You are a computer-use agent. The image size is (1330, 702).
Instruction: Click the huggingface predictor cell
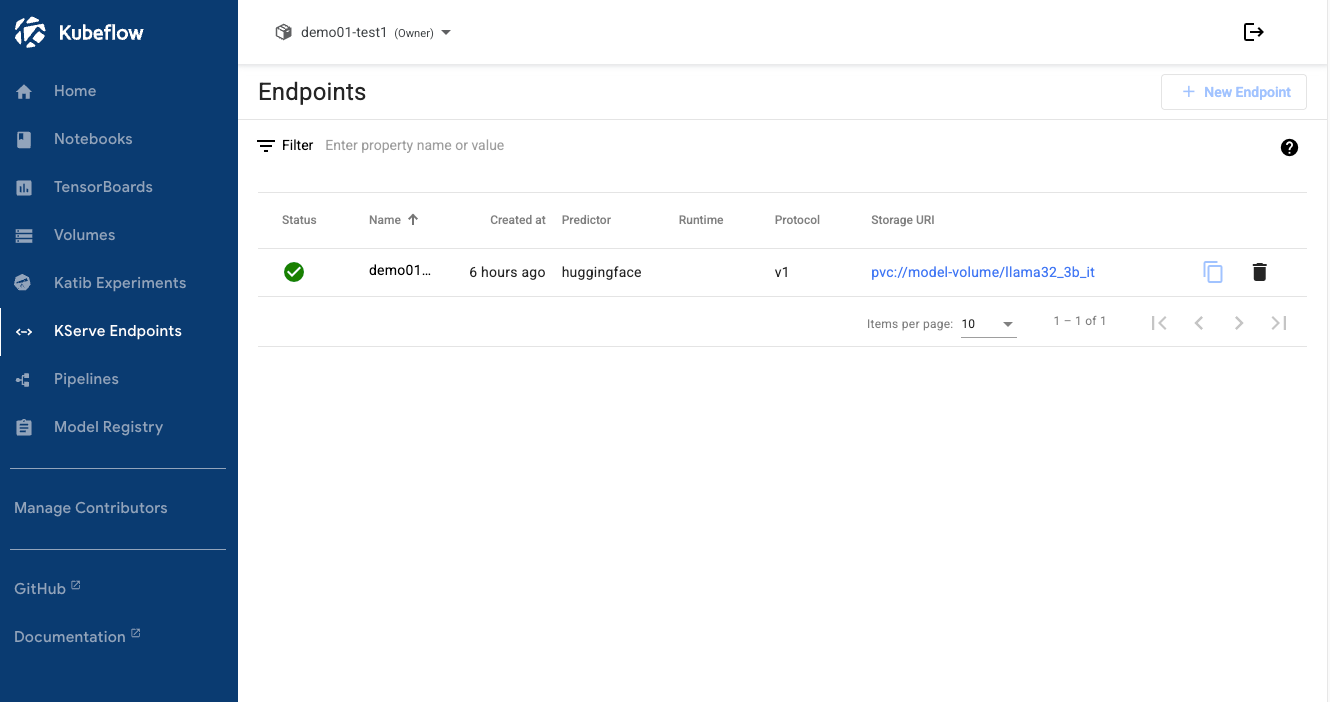click(x=602, y=272)
